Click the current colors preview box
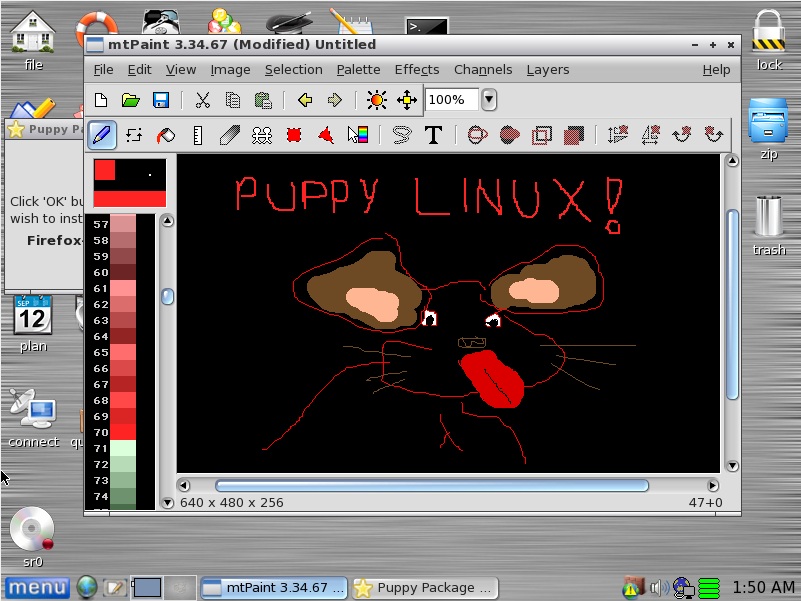Screen dimensions: 801x601 (x=130, y=183)
